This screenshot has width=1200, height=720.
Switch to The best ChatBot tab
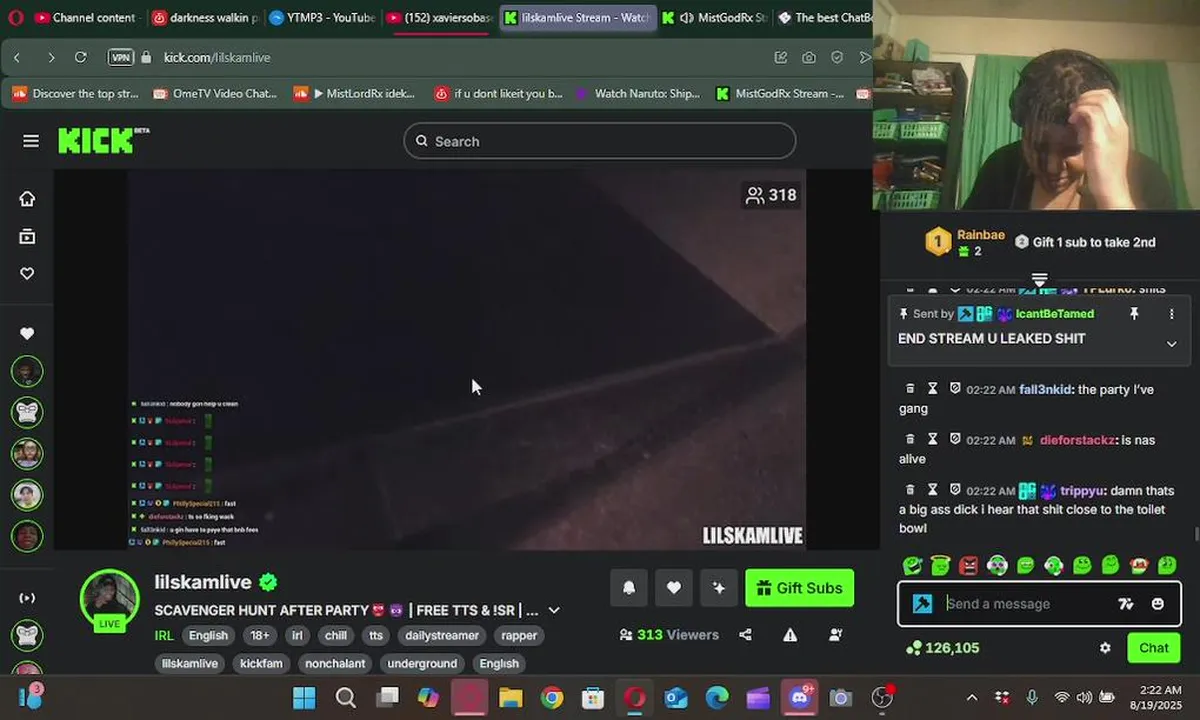[x=823, y=17]
